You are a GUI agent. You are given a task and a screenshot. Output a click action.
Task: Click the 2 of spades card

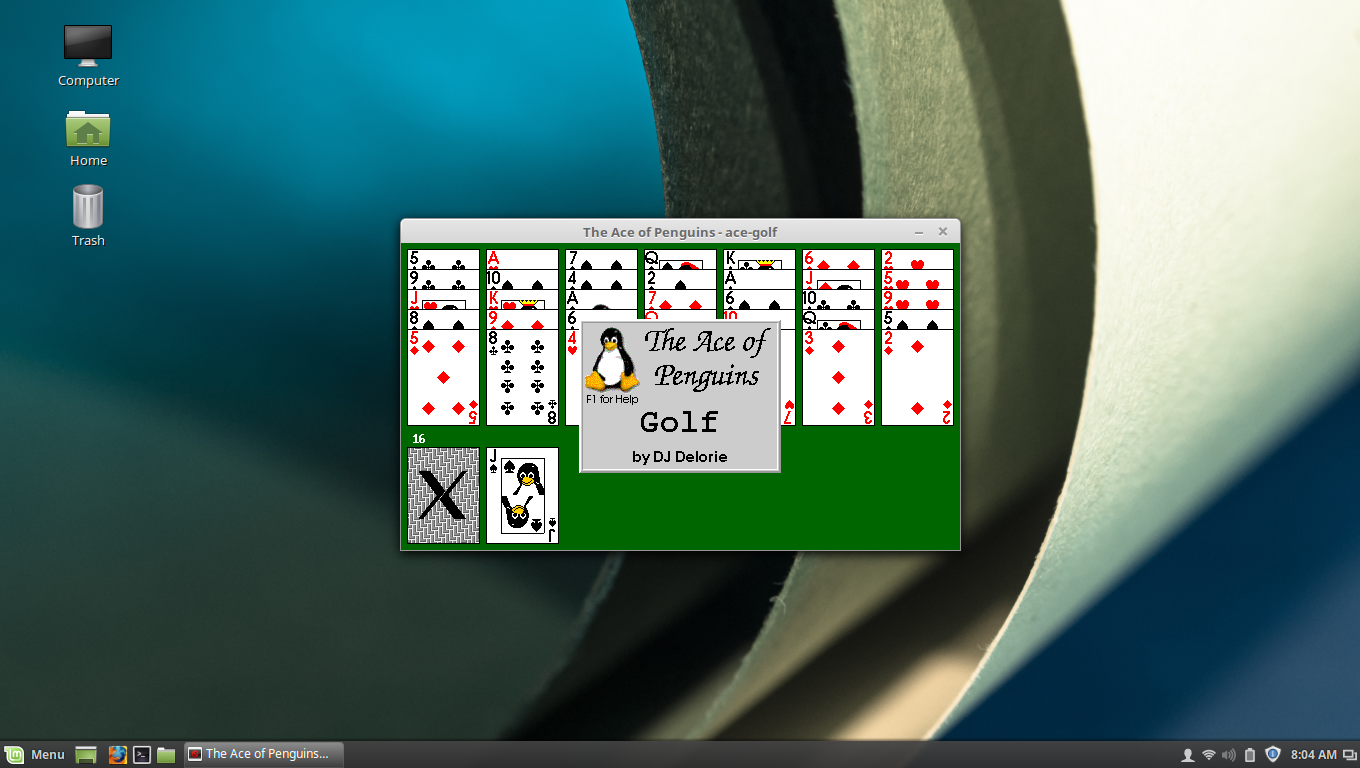click(x=680, y=279)
